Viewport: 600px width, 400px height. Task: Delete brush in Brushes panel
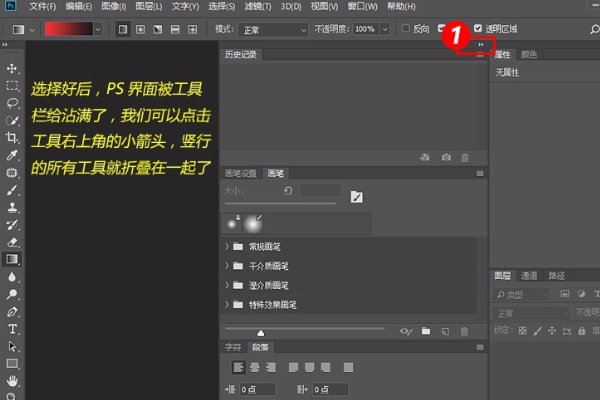[x=464, y=331]
